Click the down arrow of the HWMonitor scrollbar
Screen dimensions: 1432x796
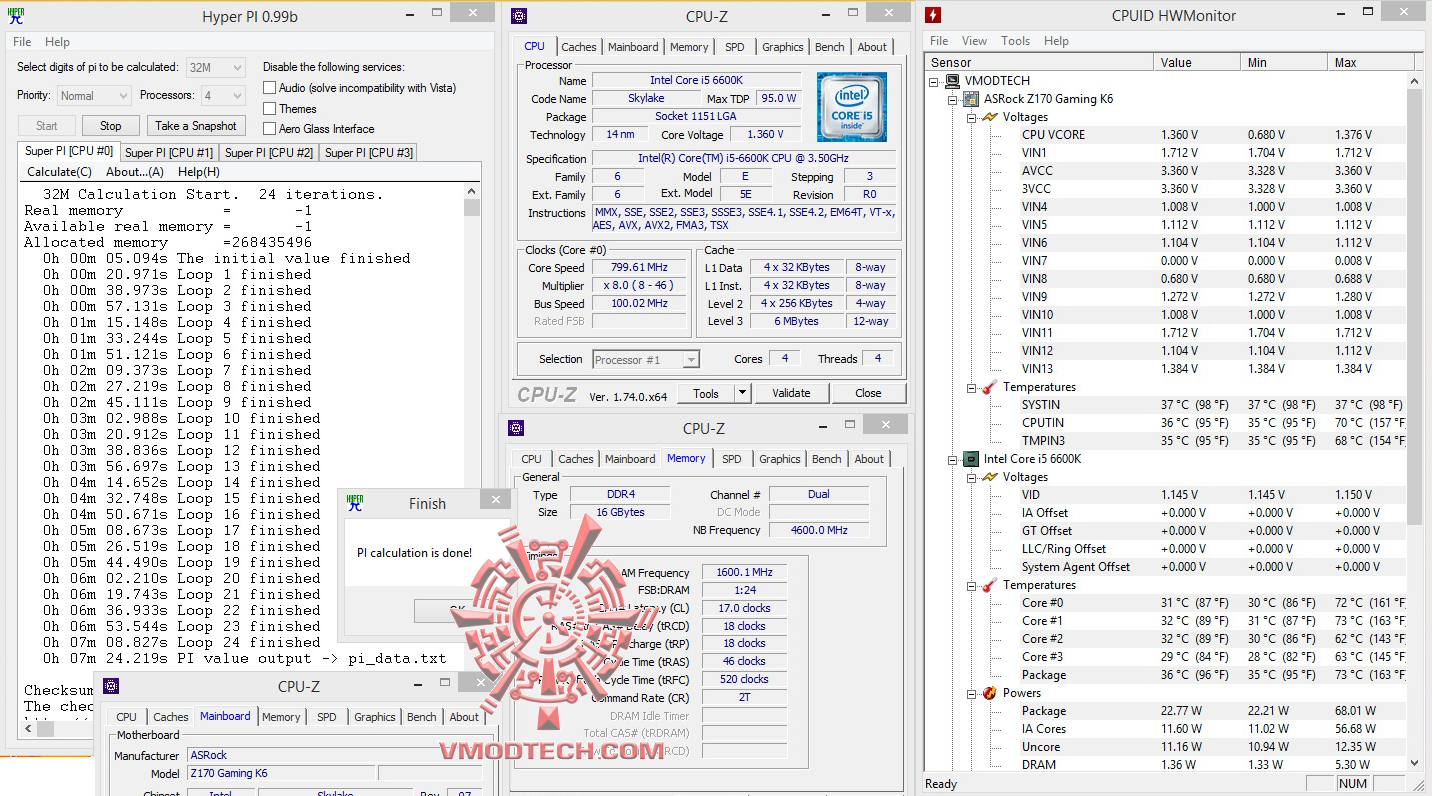[1415, 763]
